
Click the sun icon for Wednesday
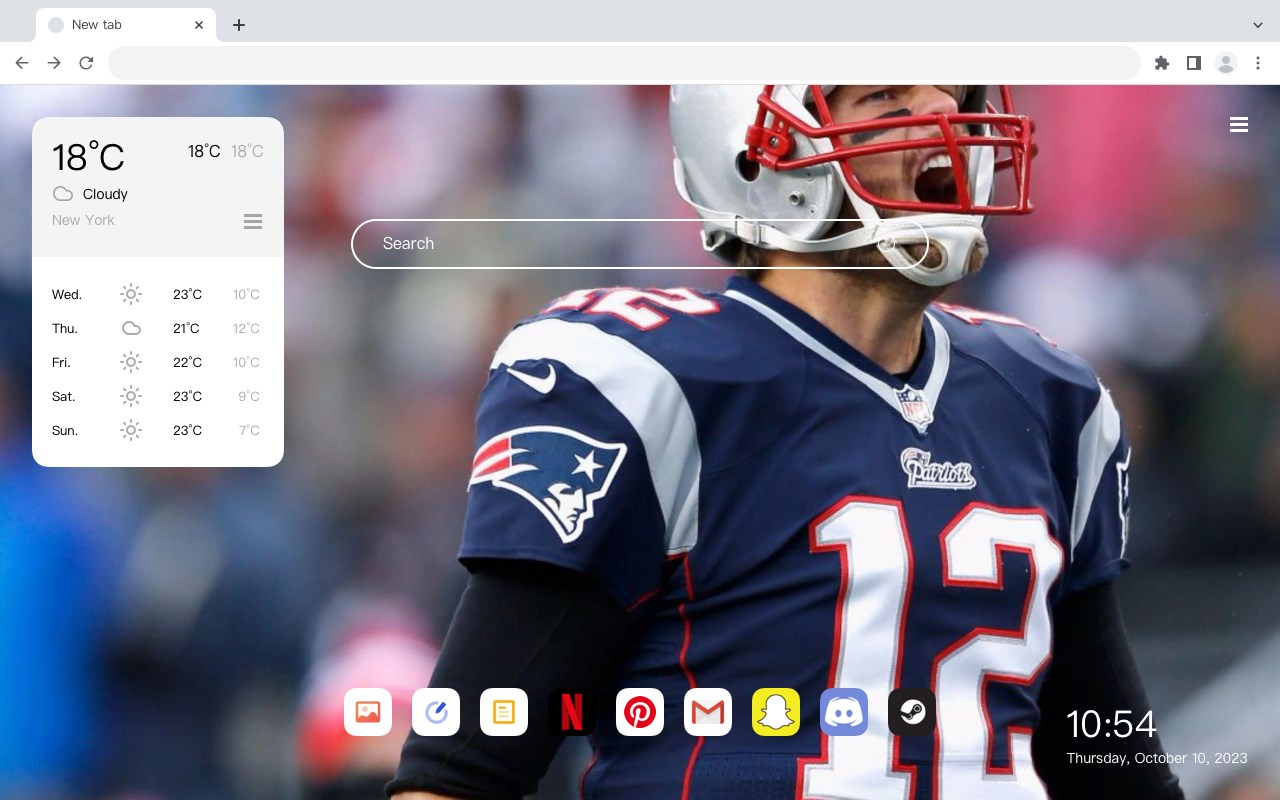(x=131, y=294)
